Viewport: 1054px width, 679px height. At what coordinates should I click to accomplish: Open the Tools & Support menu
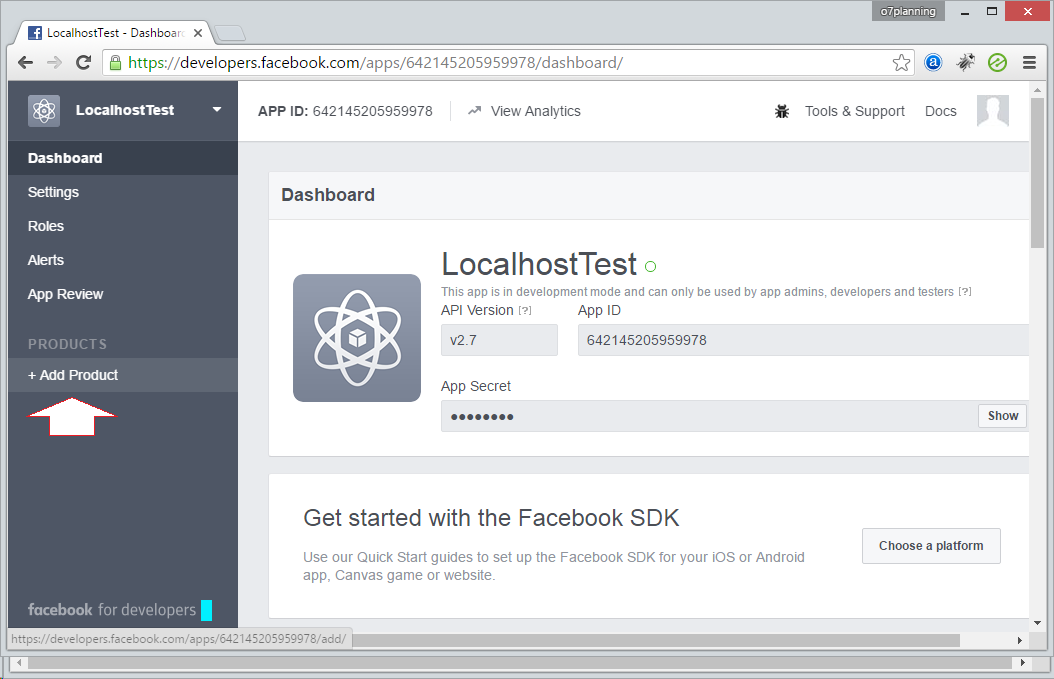854,111
